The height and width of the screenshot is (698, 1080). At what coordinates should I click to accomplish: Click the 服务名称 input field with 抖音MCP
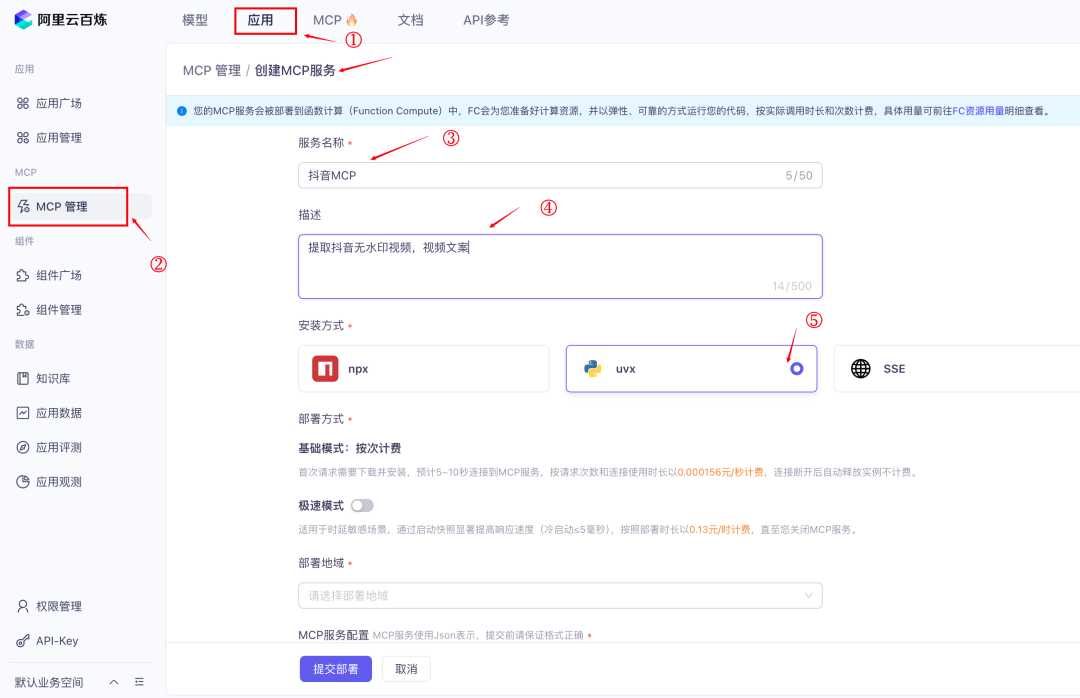point(560,175)
